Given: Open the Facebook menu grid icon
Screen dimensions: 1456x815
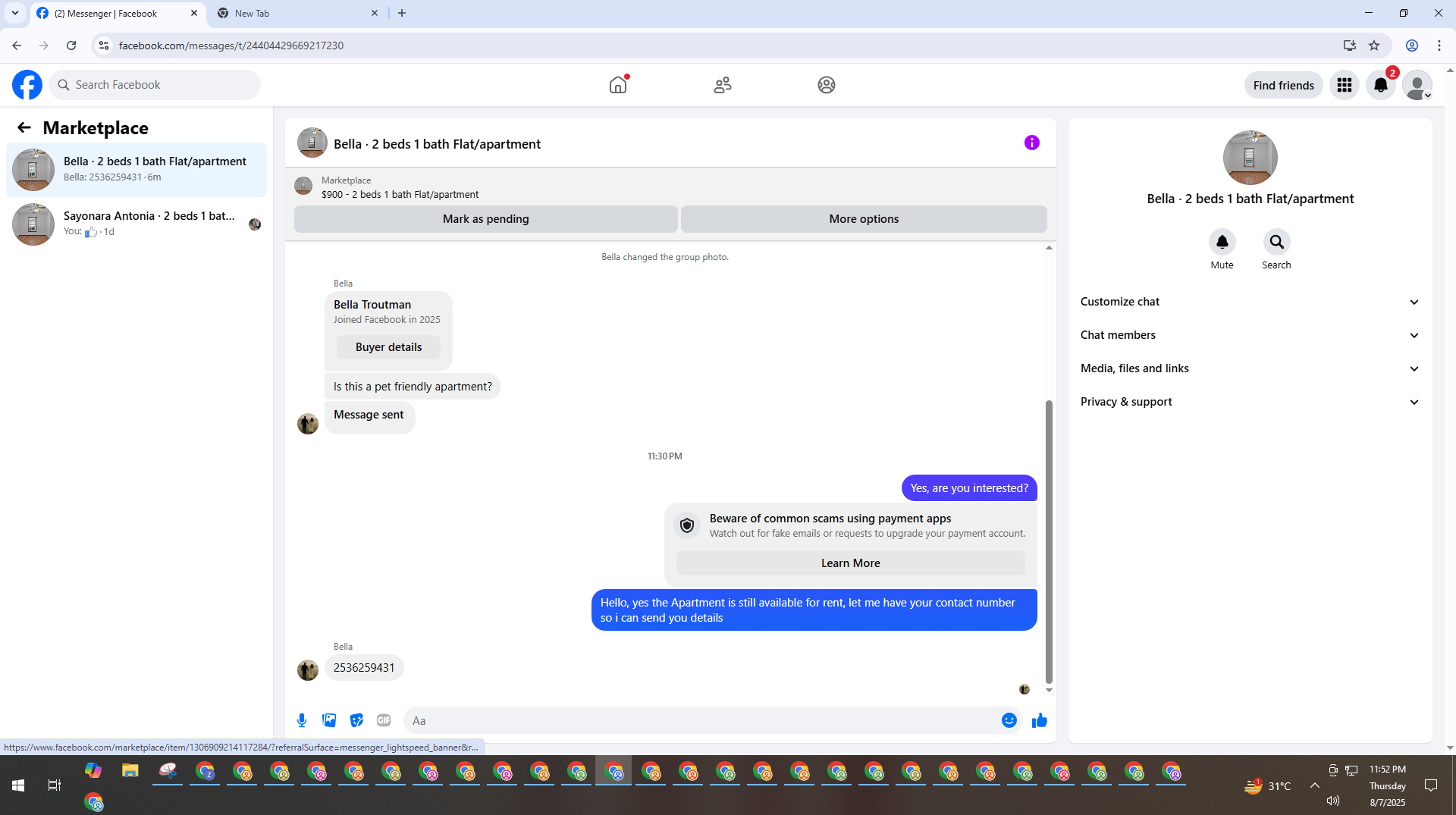Looking at the screenshot, I should tap(1345, 85).
